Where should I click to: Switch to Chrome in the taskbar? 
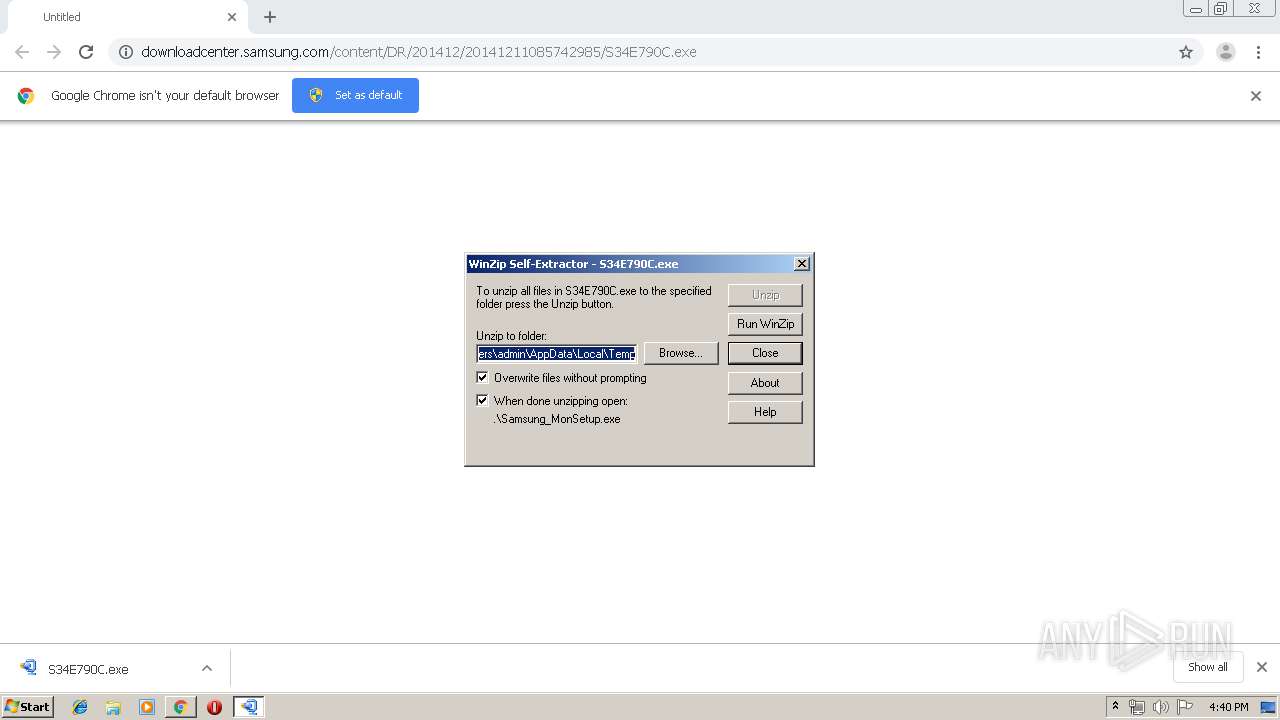[180, 707]
